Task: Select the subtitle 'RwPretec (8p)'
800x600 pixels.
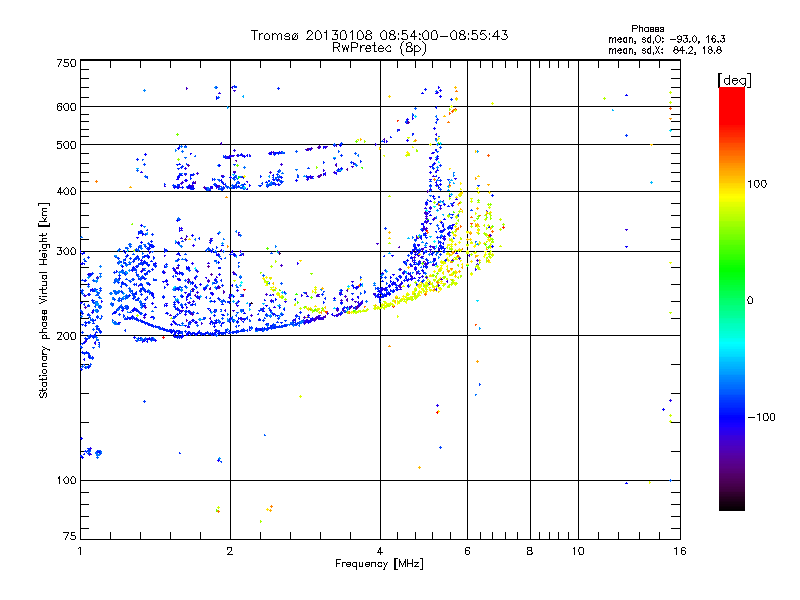Action: click(379, 48)
